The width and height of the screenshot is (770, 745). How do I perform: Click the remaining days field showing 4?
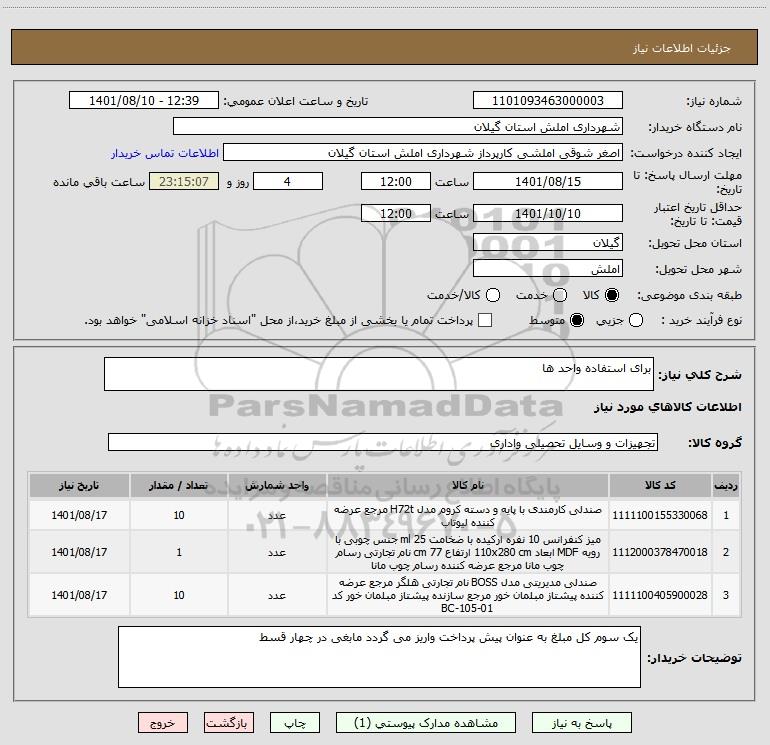tap(288, 181)
